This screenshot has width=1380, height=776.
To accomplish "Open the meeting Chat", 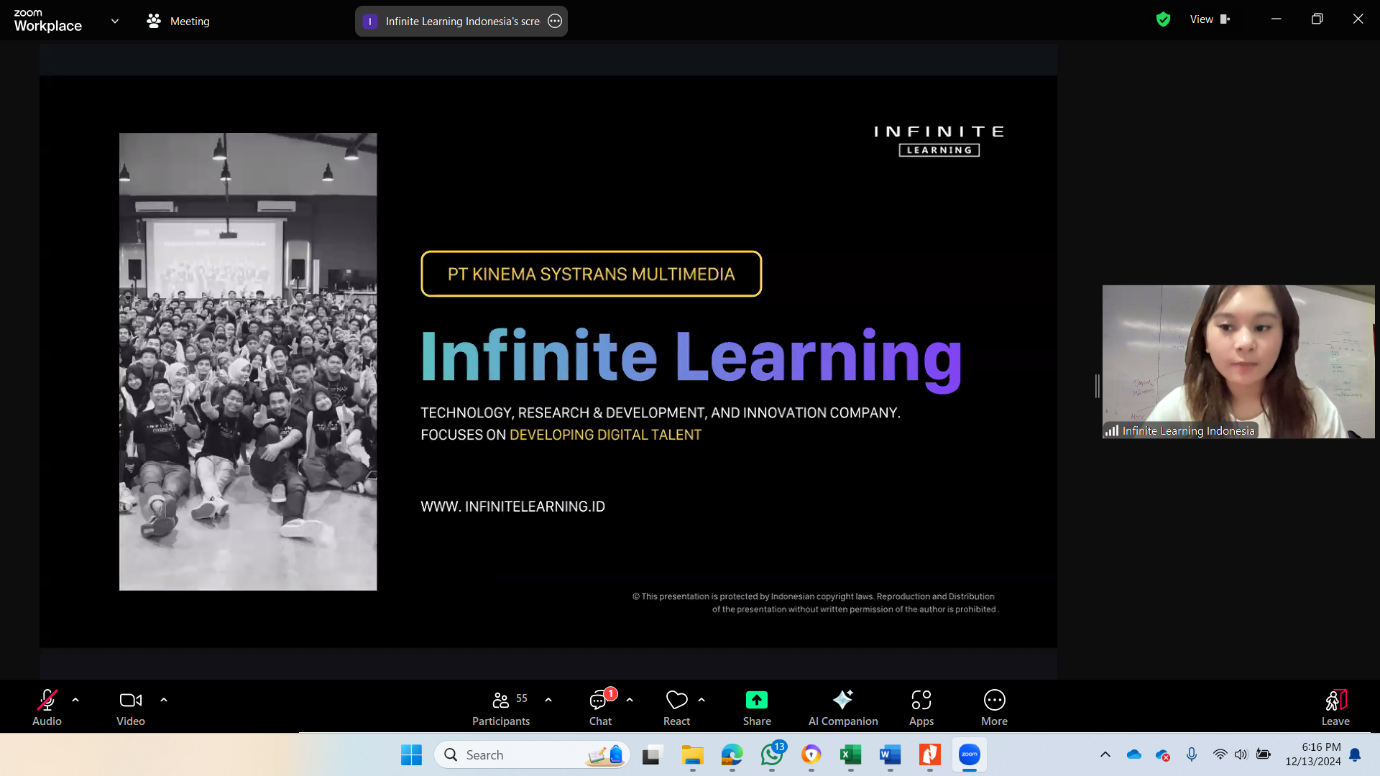I will point(599,706).
